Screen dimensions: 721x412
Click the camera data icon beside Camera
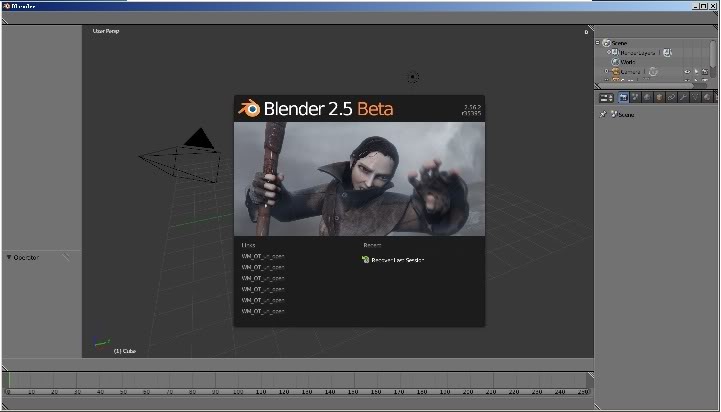[653, 72]
